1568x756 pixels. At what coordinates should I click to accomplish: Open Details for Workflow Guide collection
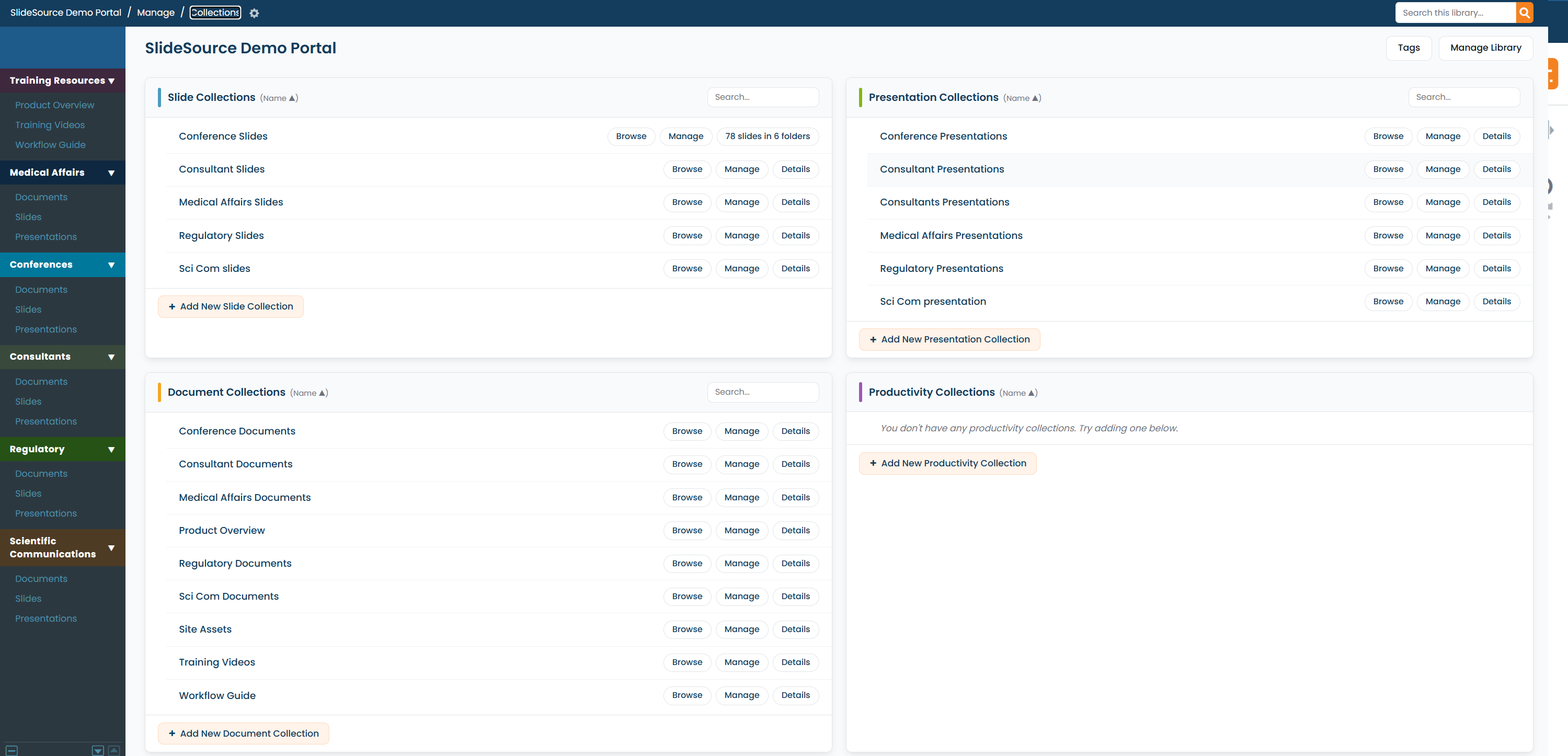[796, 695]
